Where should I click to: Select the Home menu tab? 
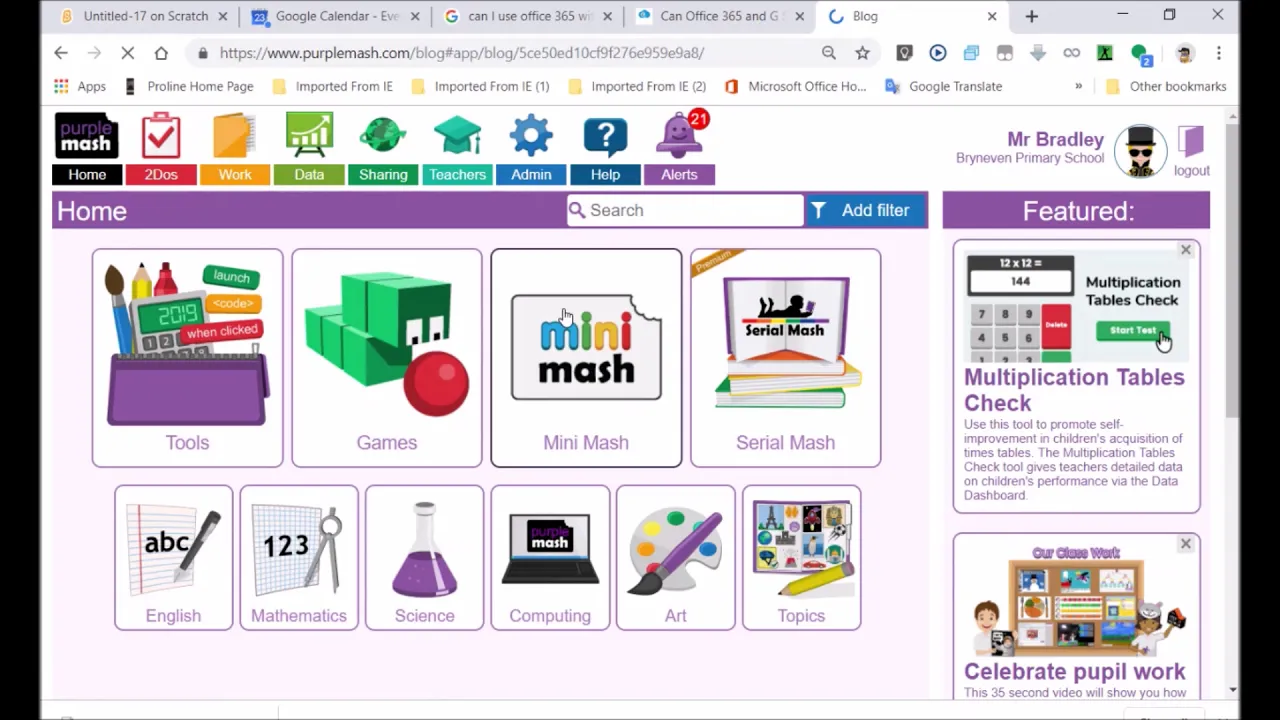click(x=87, y=174)
